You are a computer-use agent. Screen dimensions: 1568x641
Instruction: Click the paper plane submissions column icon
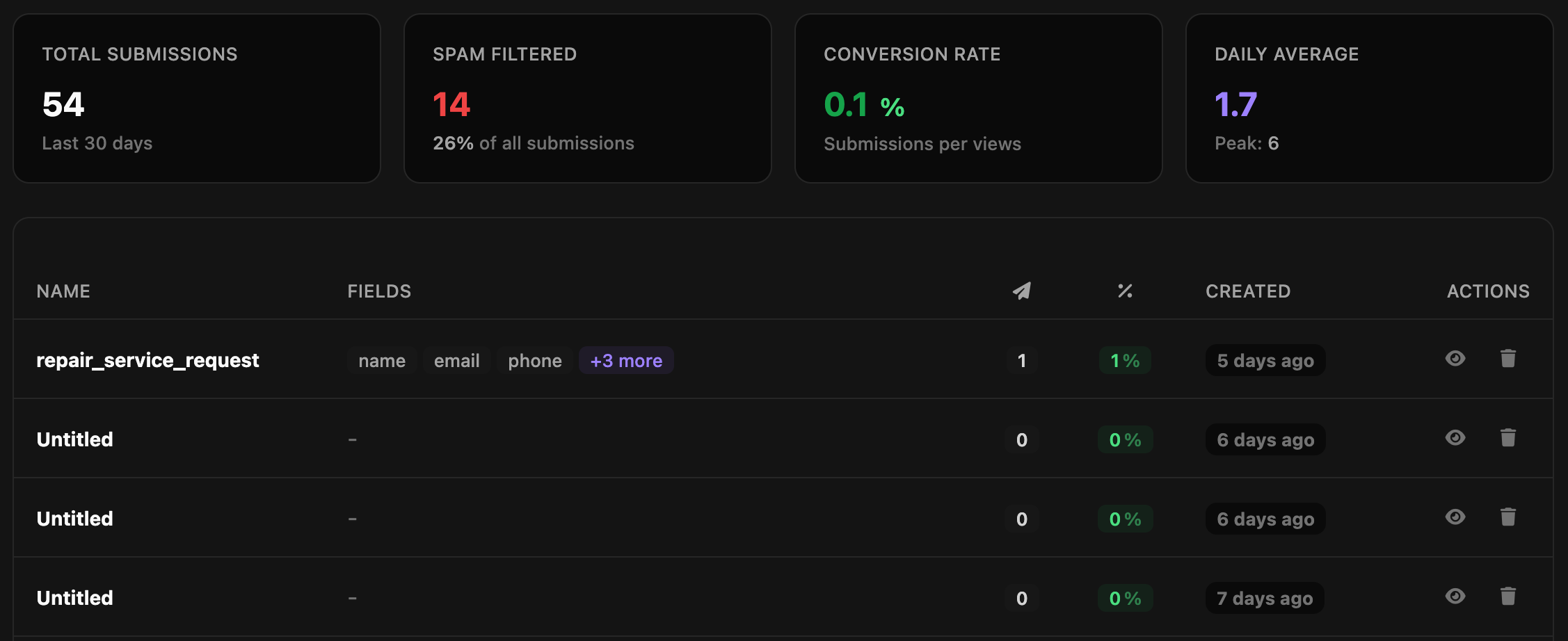click(1021, 291)
